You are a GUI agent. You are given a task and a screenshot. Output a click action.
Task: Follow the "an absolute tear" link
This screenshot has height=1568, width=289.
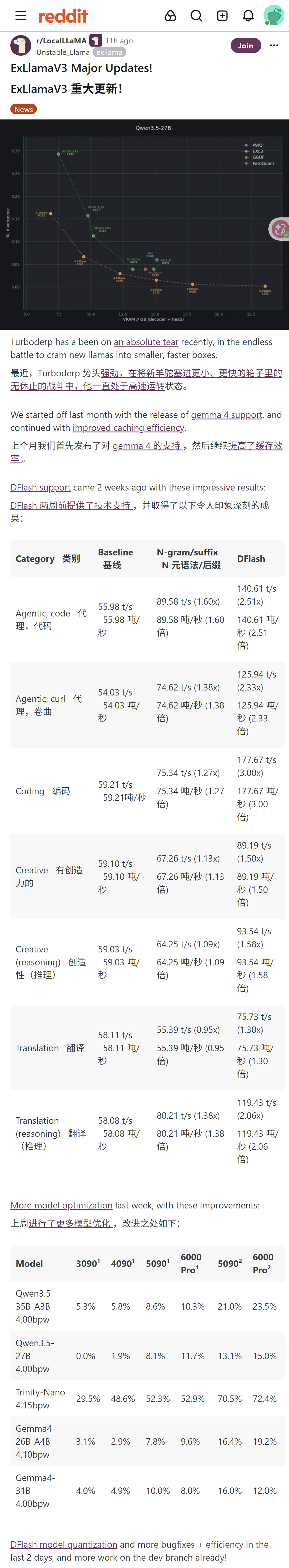pos(146,342)
